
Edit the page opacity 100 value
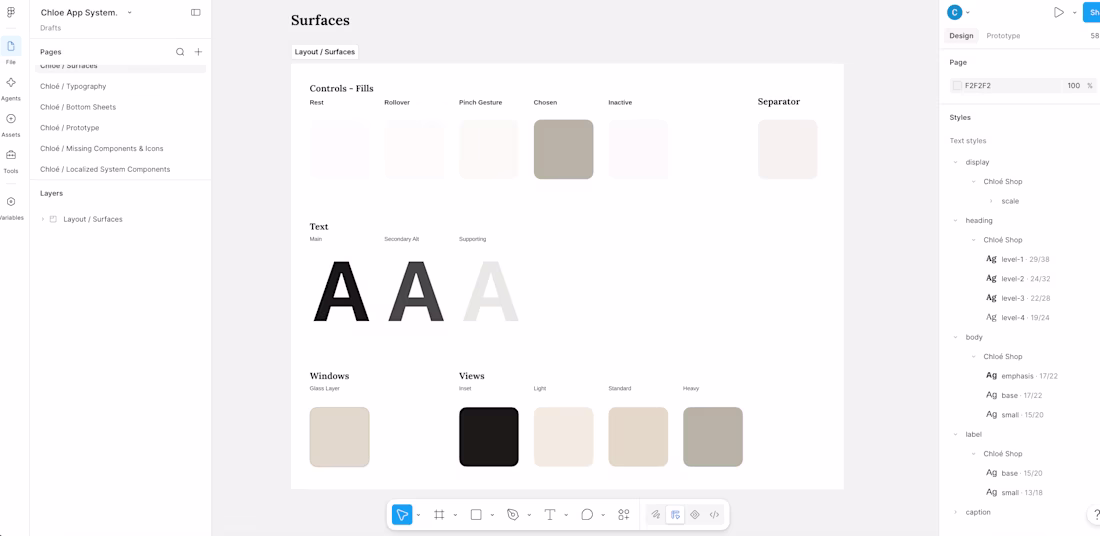coord(1073,86)
